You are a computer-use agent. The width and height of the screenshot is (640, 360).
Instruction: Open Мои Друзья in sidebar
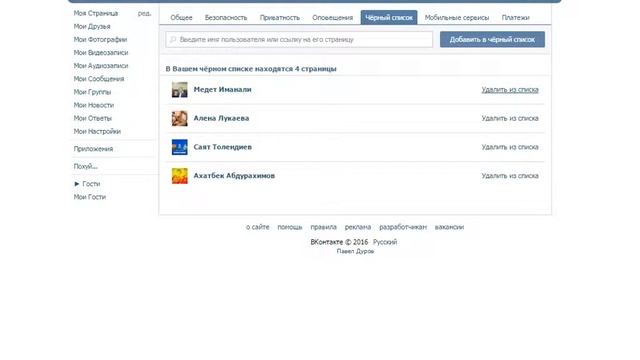pyautogui.click(x=92, y=27)
